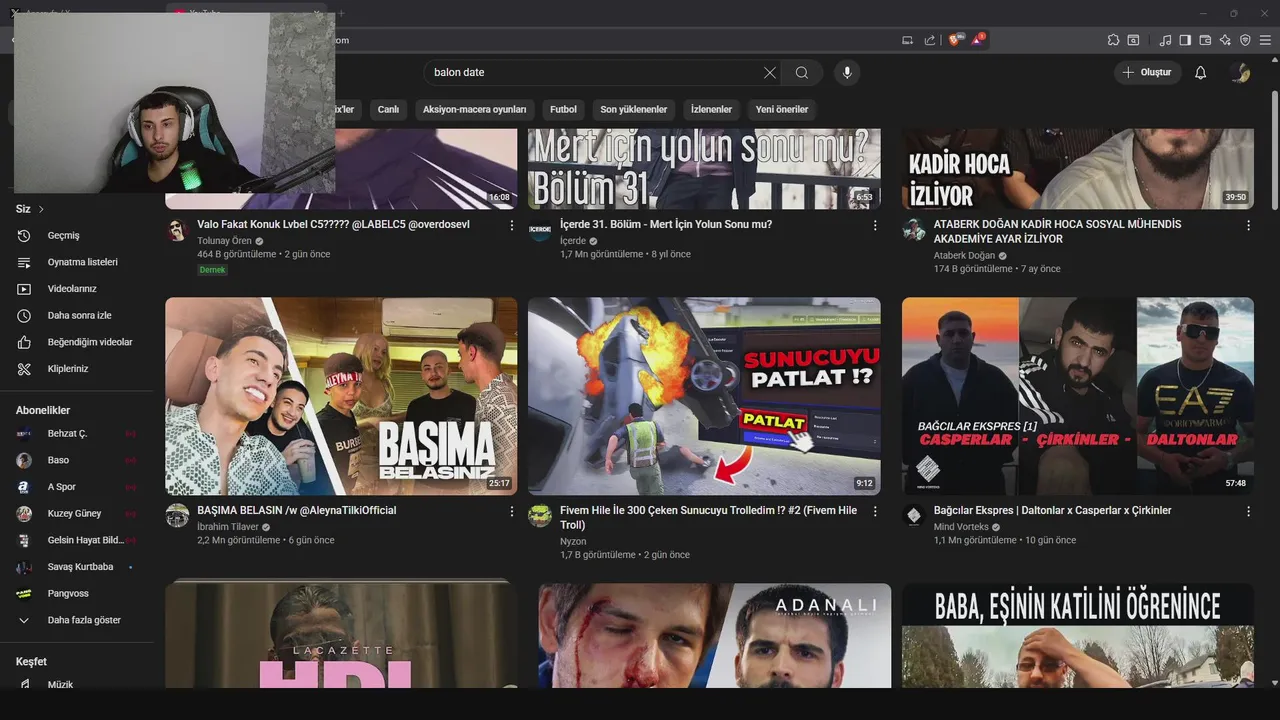Clear the search box with the X icon
The image size is (1280, 720).
pos(770,73)
